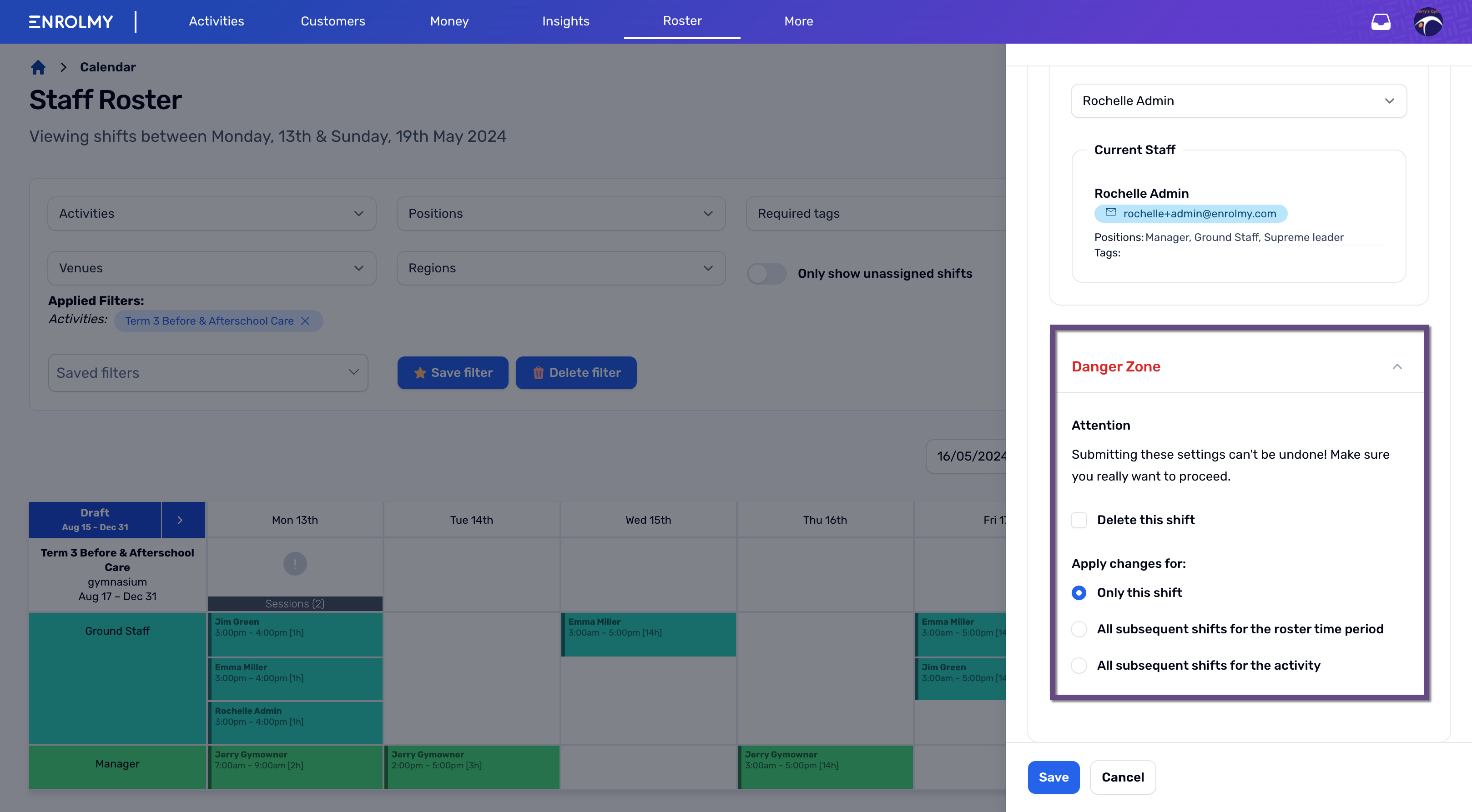Click the Calendar breadcrumb
This screenshot has width=1472, height=812.
click(107, 67)
